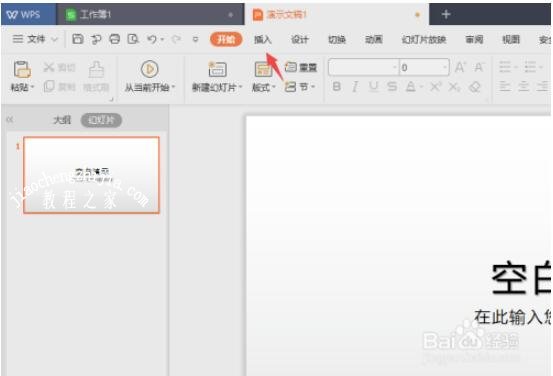Click the Layout (版式) icon

point(263,69)
